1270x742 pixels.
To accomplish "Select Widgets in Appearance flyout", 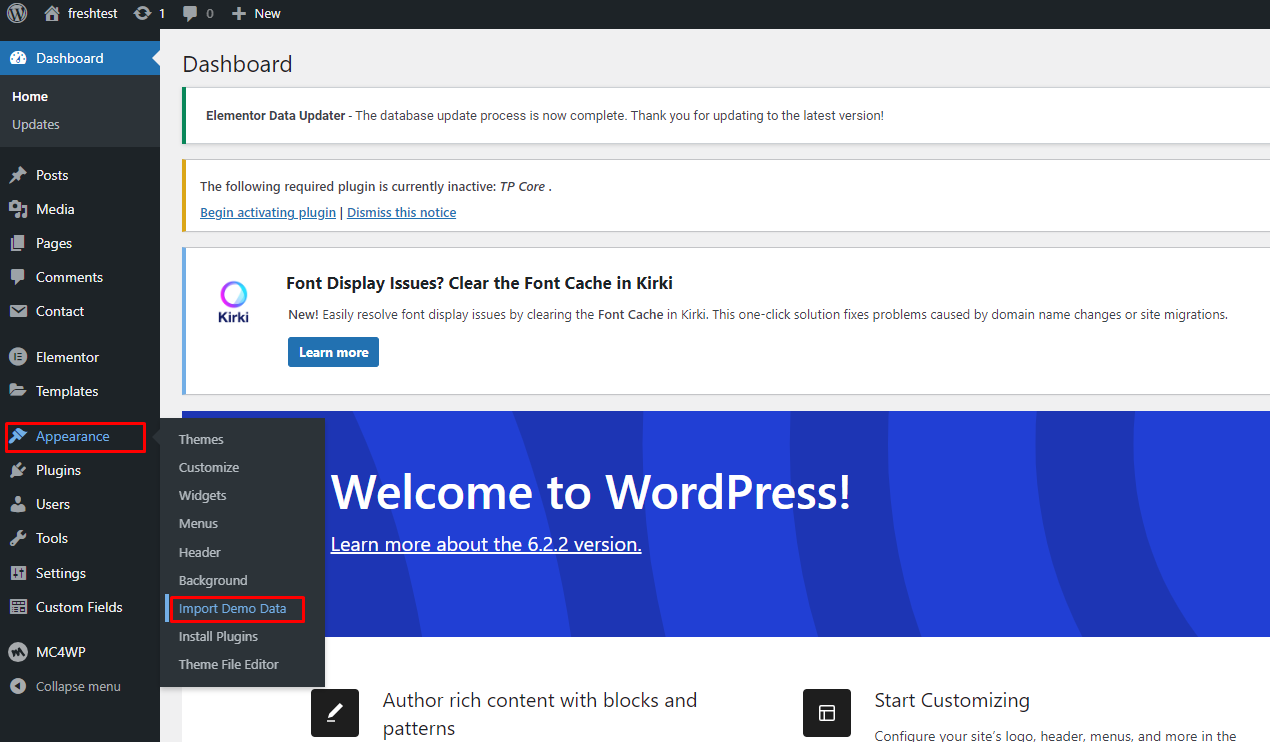I will (x=203, y=495).
